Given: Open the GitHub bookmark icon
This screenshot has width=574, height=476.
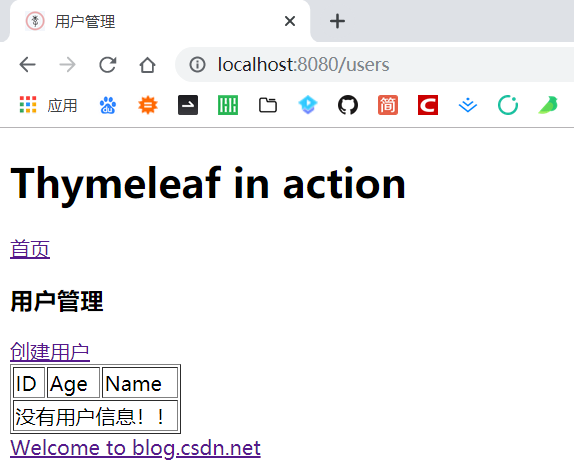Looking at the screenshot, I should 348,105.
